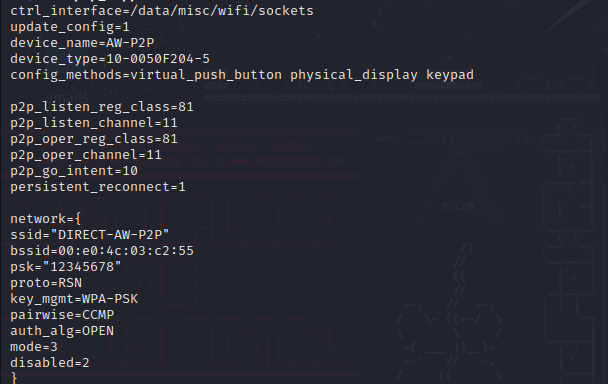This screenshot has width=608, height=384.
Task: Click the key_mgmt=WPA-PSK line
Action: click(74, 299)
